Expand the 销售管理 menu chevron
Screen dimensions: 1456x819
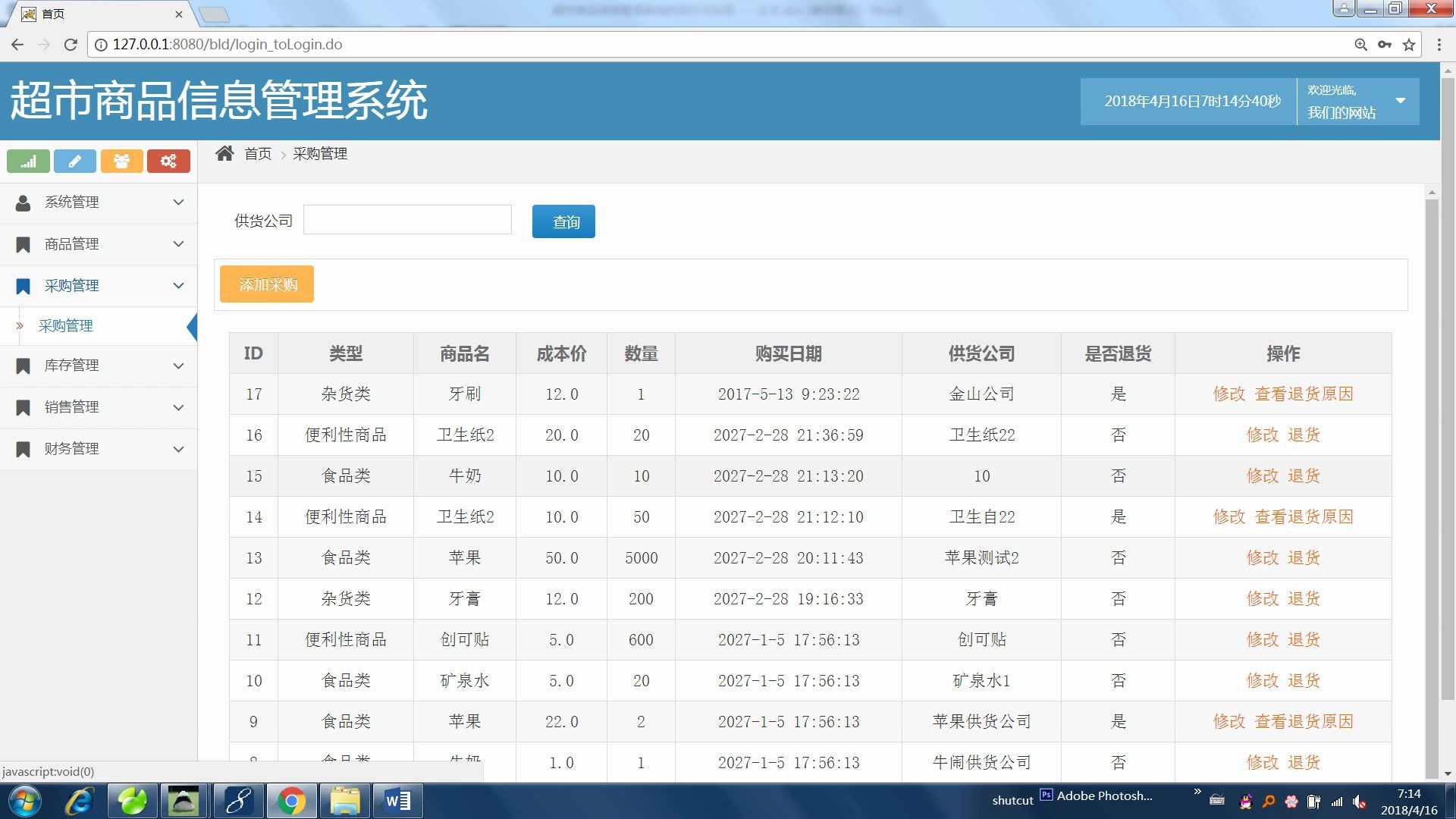pos(178,407)
